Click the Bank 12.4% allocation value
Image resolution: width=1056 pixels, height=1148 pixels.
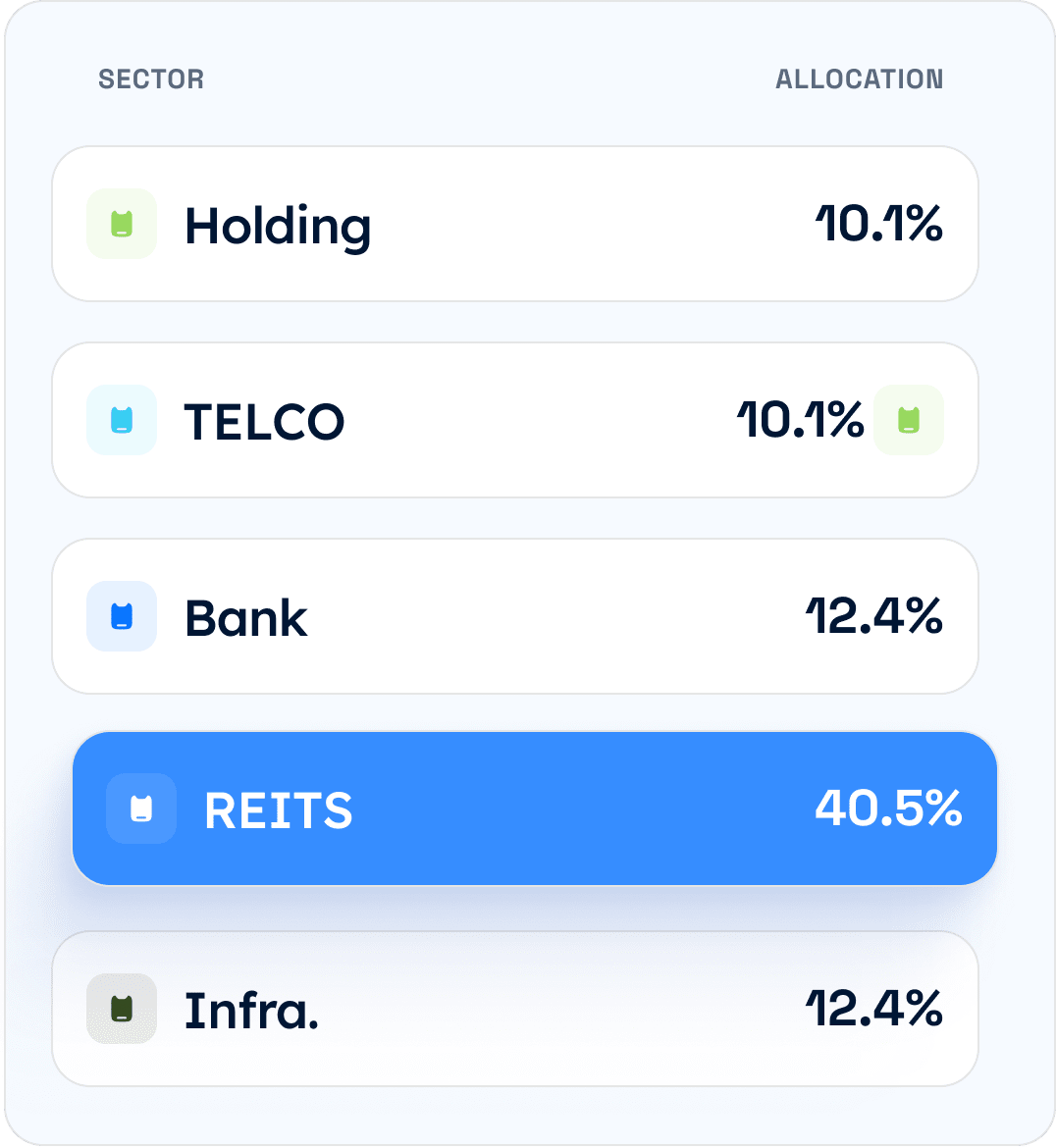coord(874,616)
